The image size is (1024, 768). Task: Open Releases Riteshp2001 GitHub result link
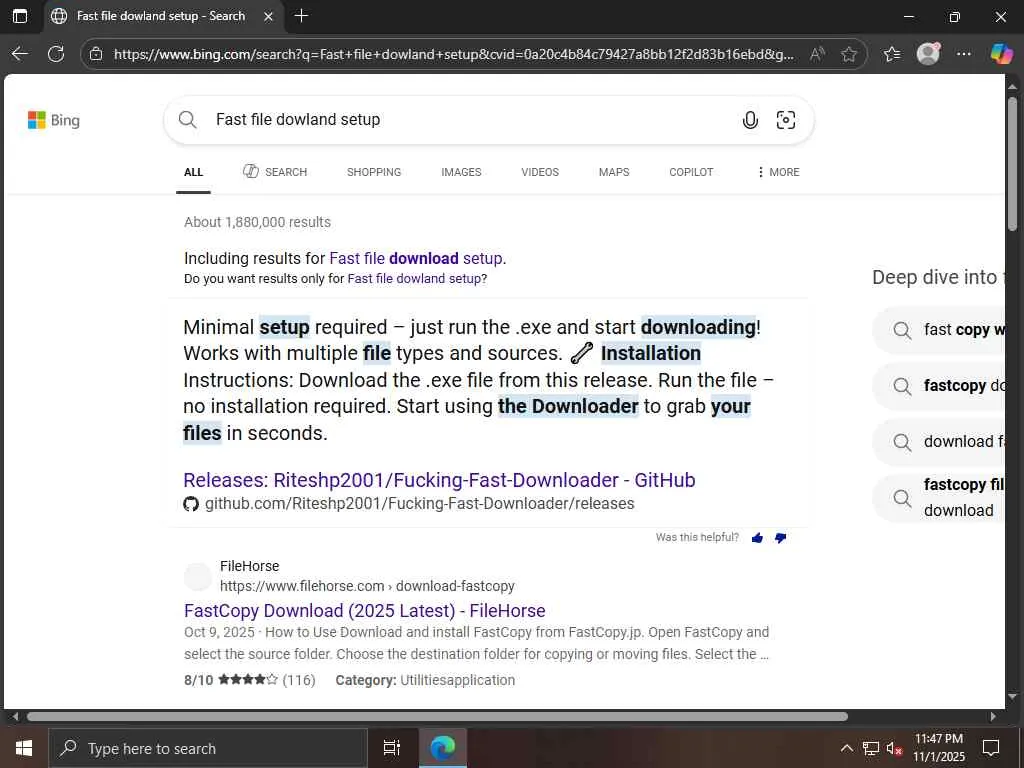point(440,480)
